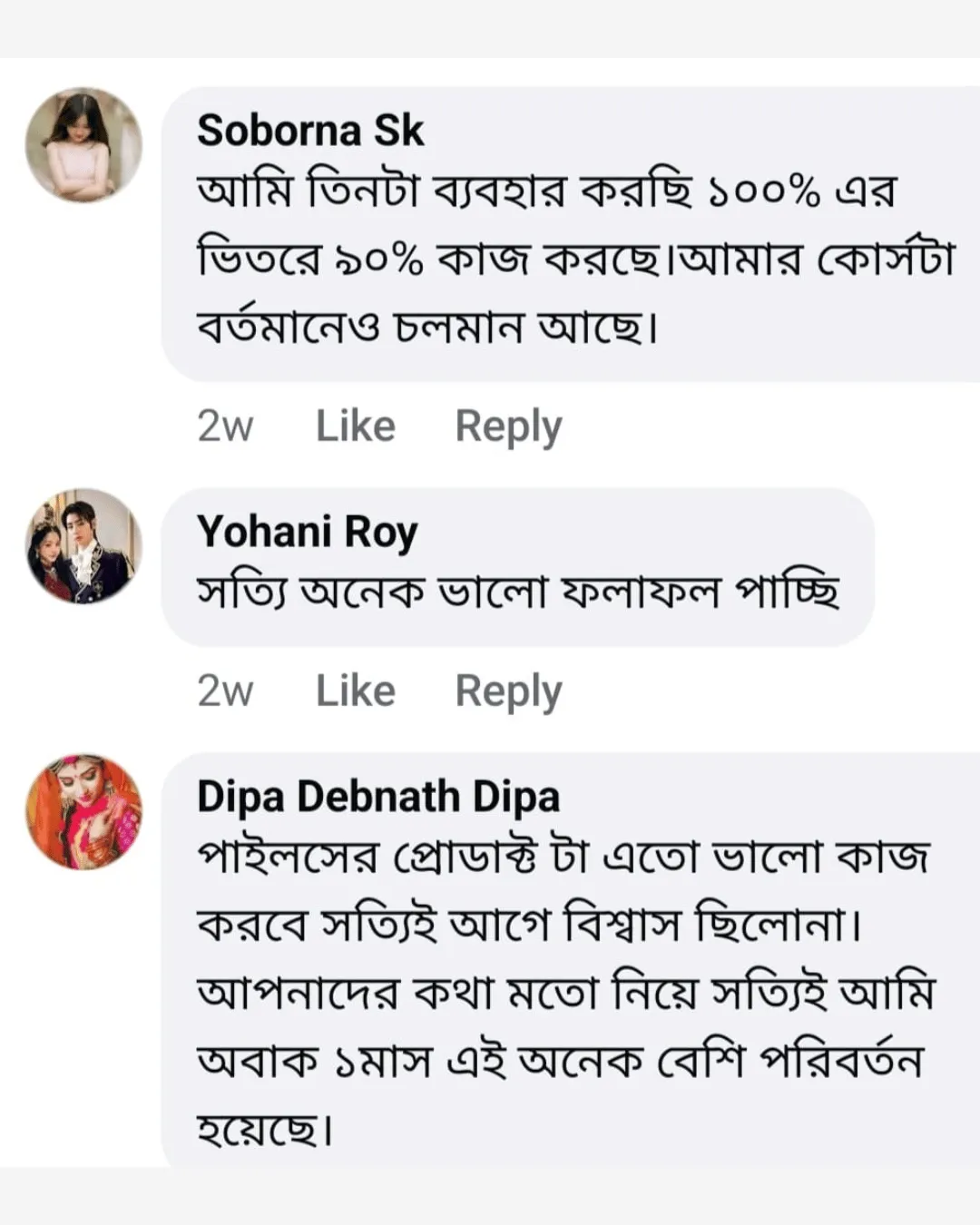Reply to Soborna Sk's comment
The image size is (980, 1225).
click(x=508, y=426)
